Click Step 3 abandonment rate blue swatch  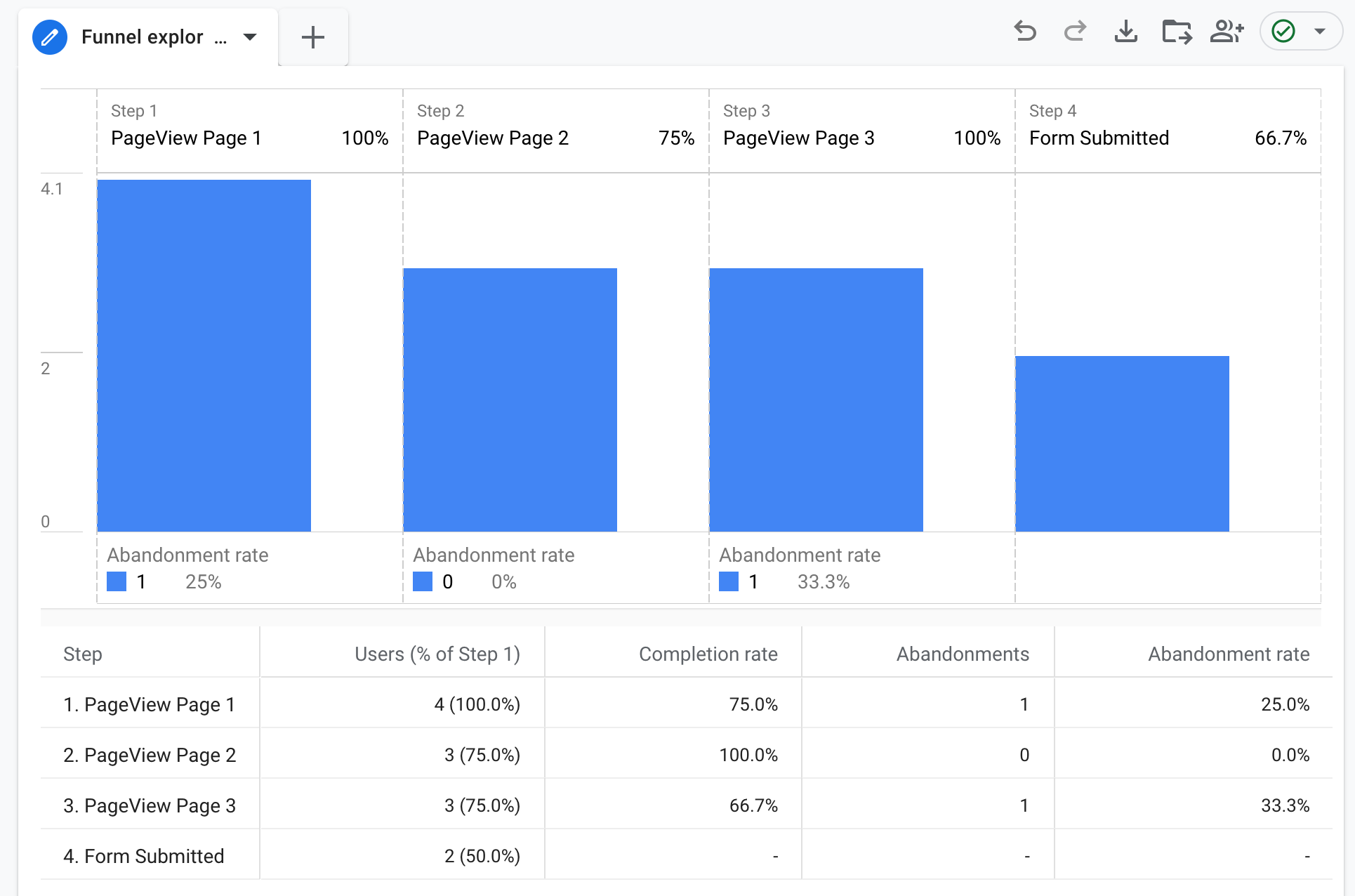coord(729,581)
